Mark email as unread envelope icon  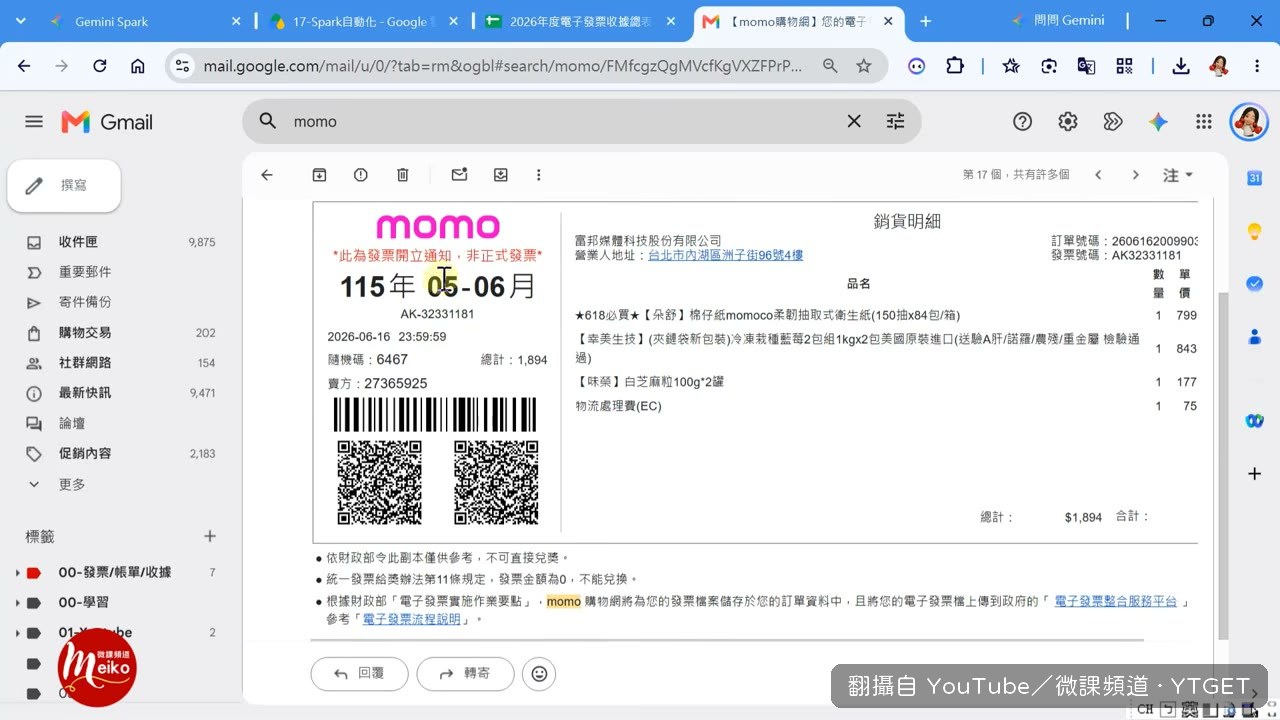click(x=459, y=175)
